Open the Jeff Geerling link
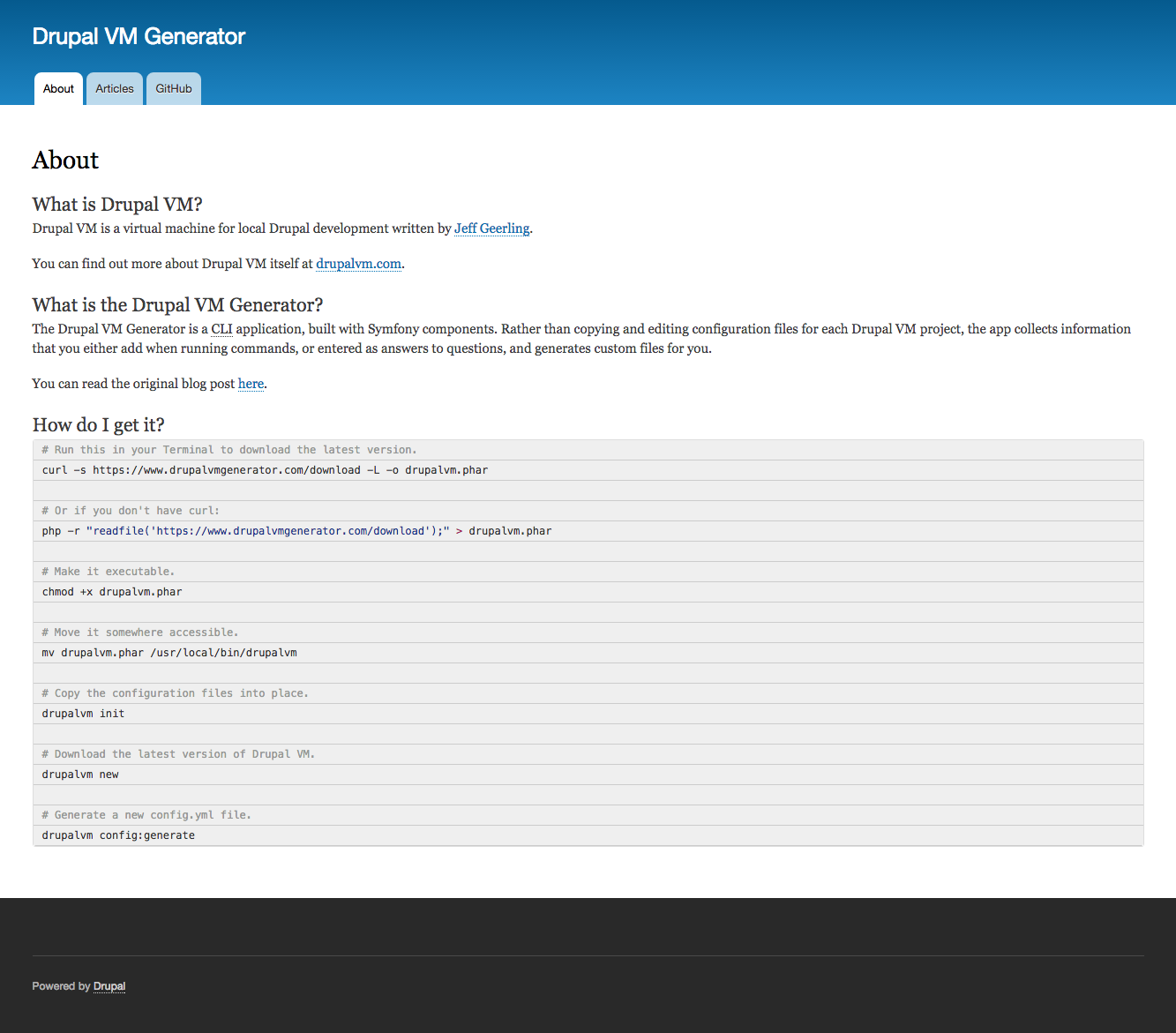1176x1033 pixels. click(491, 228)
